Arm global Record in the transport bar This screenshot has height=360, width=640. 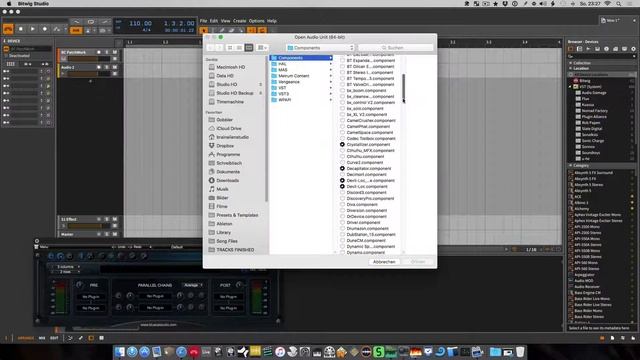pyautogui.click(x=44, y=29)
